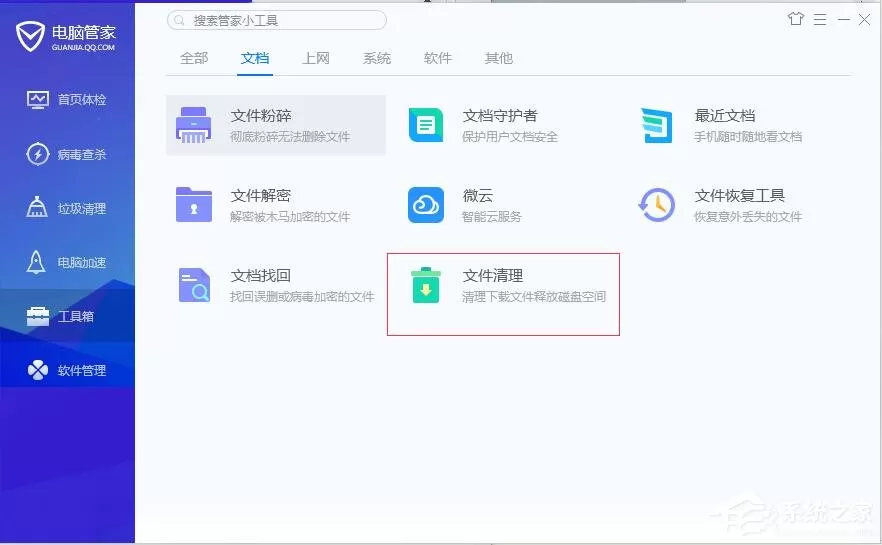Go to 首页体检 in sidebar

click(67, 100)
